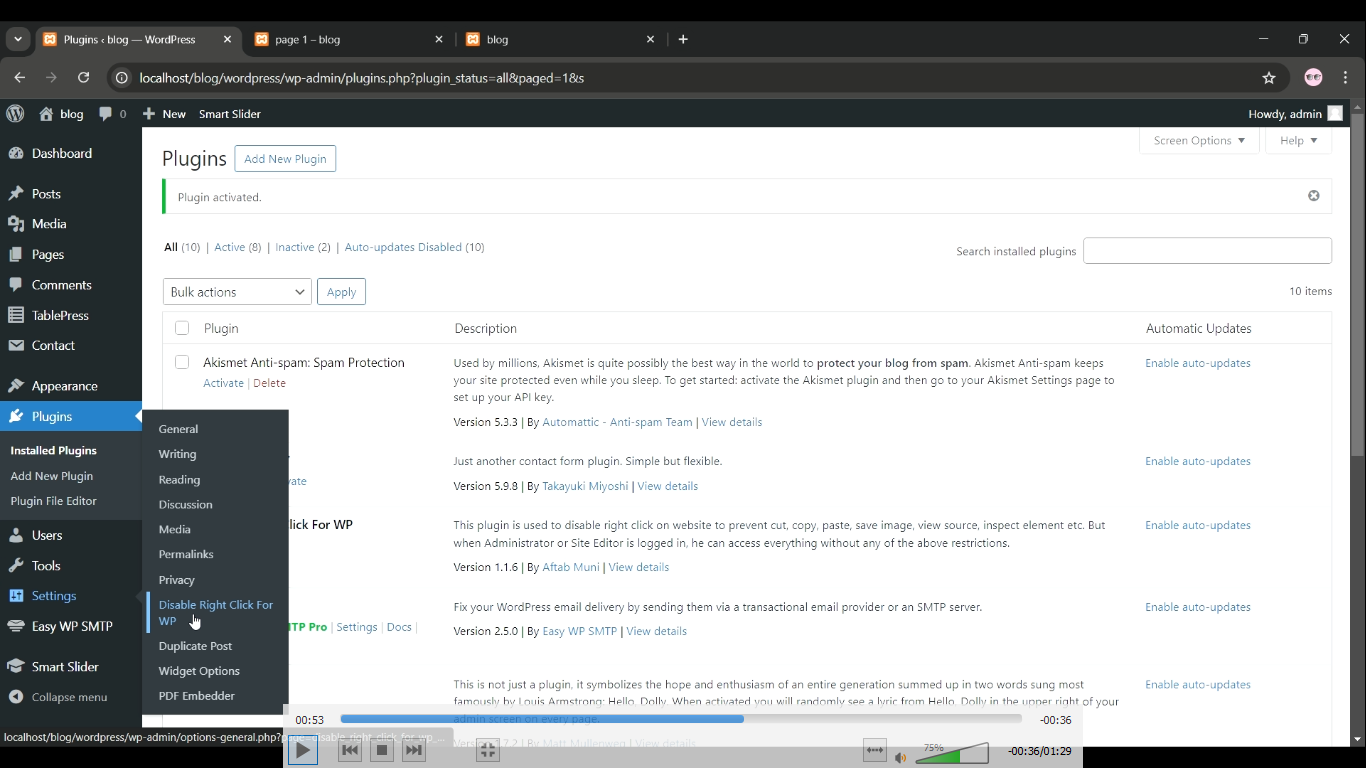Open Media in main sidebar

(x=49, y=224)
